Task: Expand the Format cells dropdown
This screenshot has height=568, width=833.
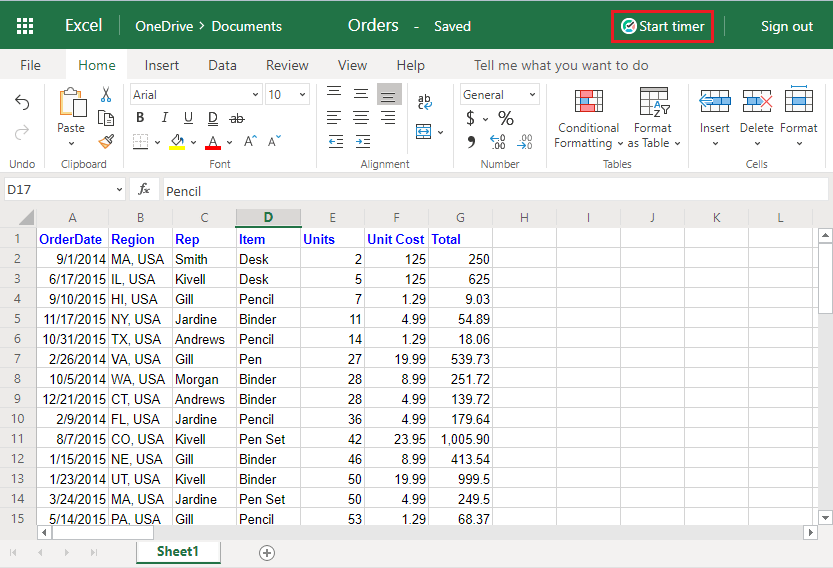Action: [799, 144]
